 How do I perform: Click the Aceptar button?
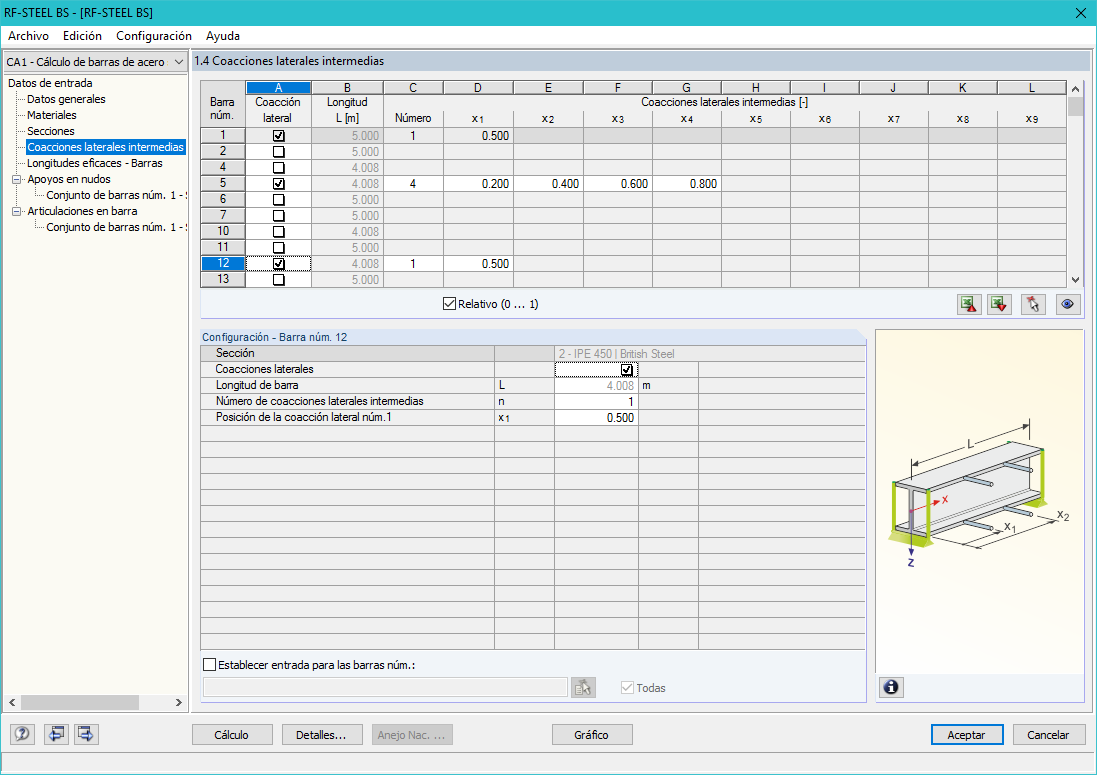pyautogui.click(x=966, y=734)
